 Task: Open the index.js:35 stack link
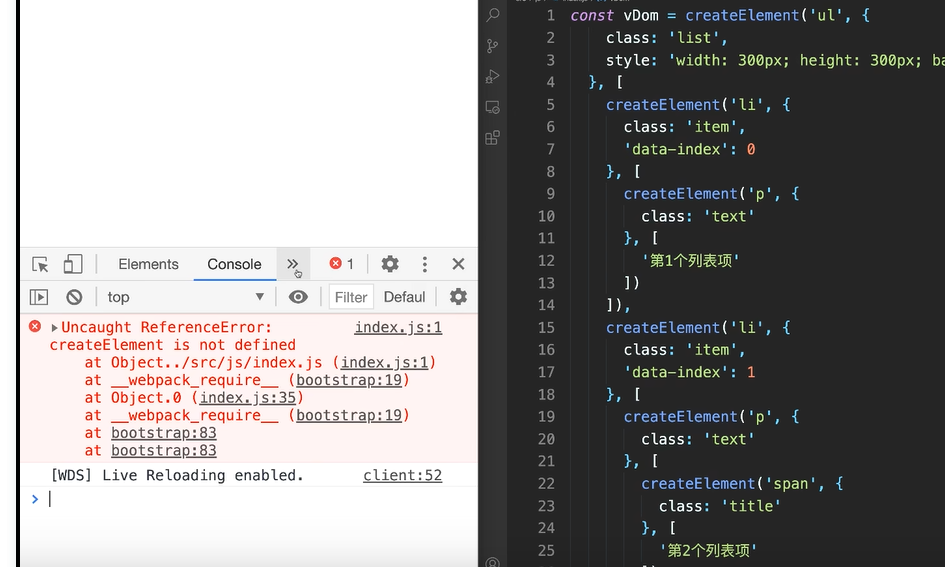point(248,398)
